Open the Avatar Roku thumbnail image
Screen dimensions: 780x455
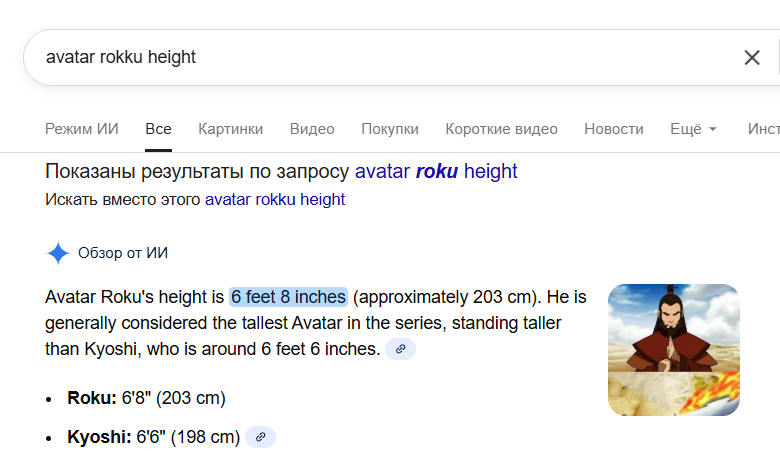click(673, 350)
